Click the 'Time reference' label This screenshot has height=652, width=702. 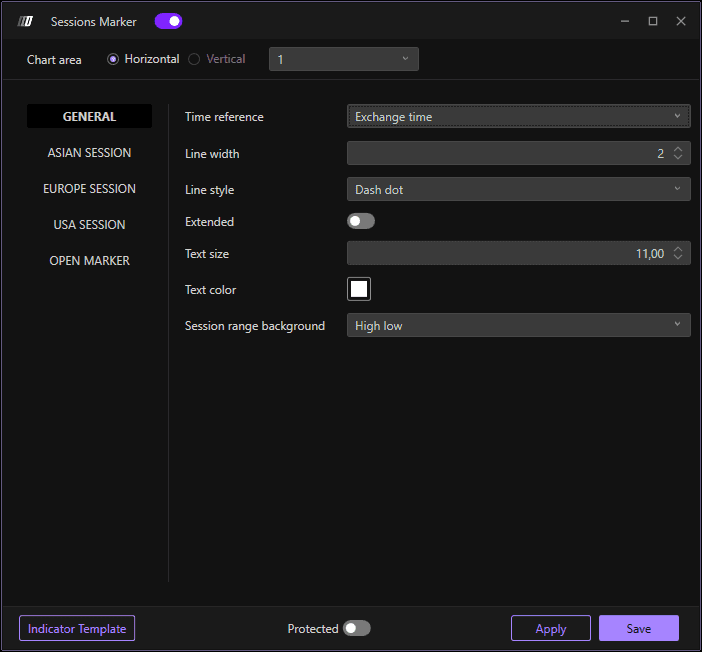point(224,117)
